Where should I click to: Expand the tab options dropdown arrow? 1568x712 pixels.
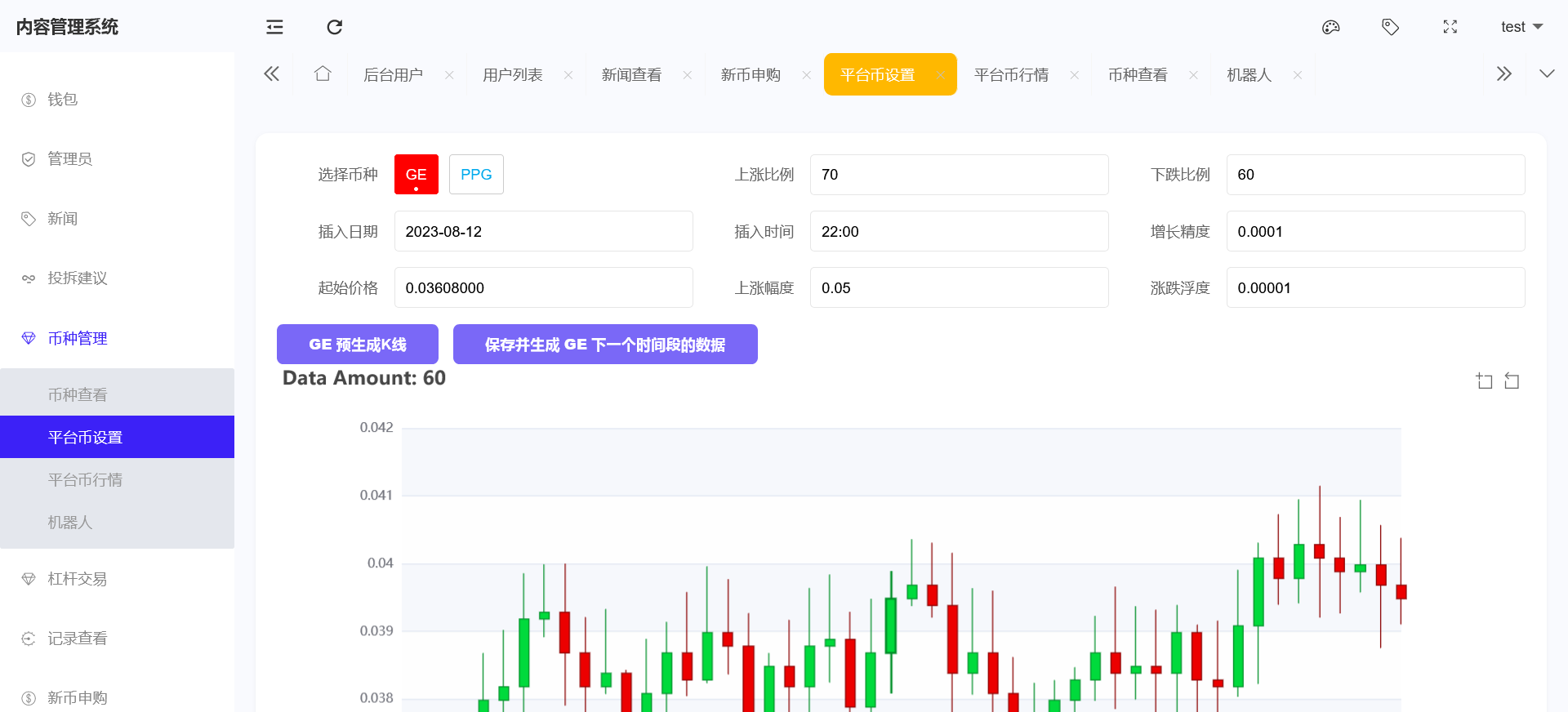[1546, 74]
